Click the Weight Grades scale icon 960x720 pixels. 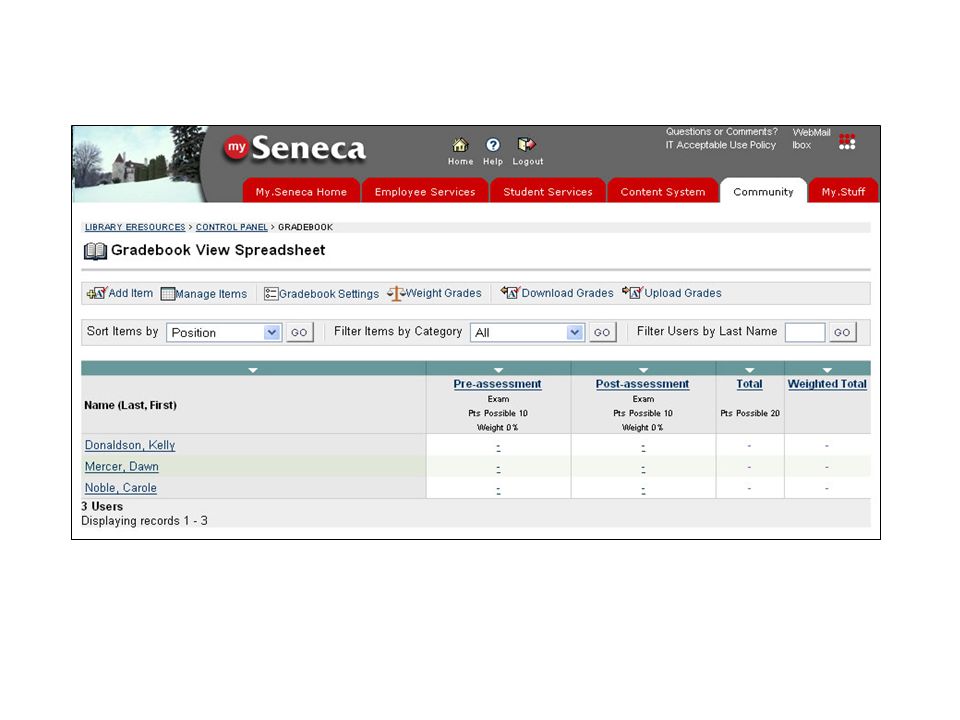(x=396, y=294)
